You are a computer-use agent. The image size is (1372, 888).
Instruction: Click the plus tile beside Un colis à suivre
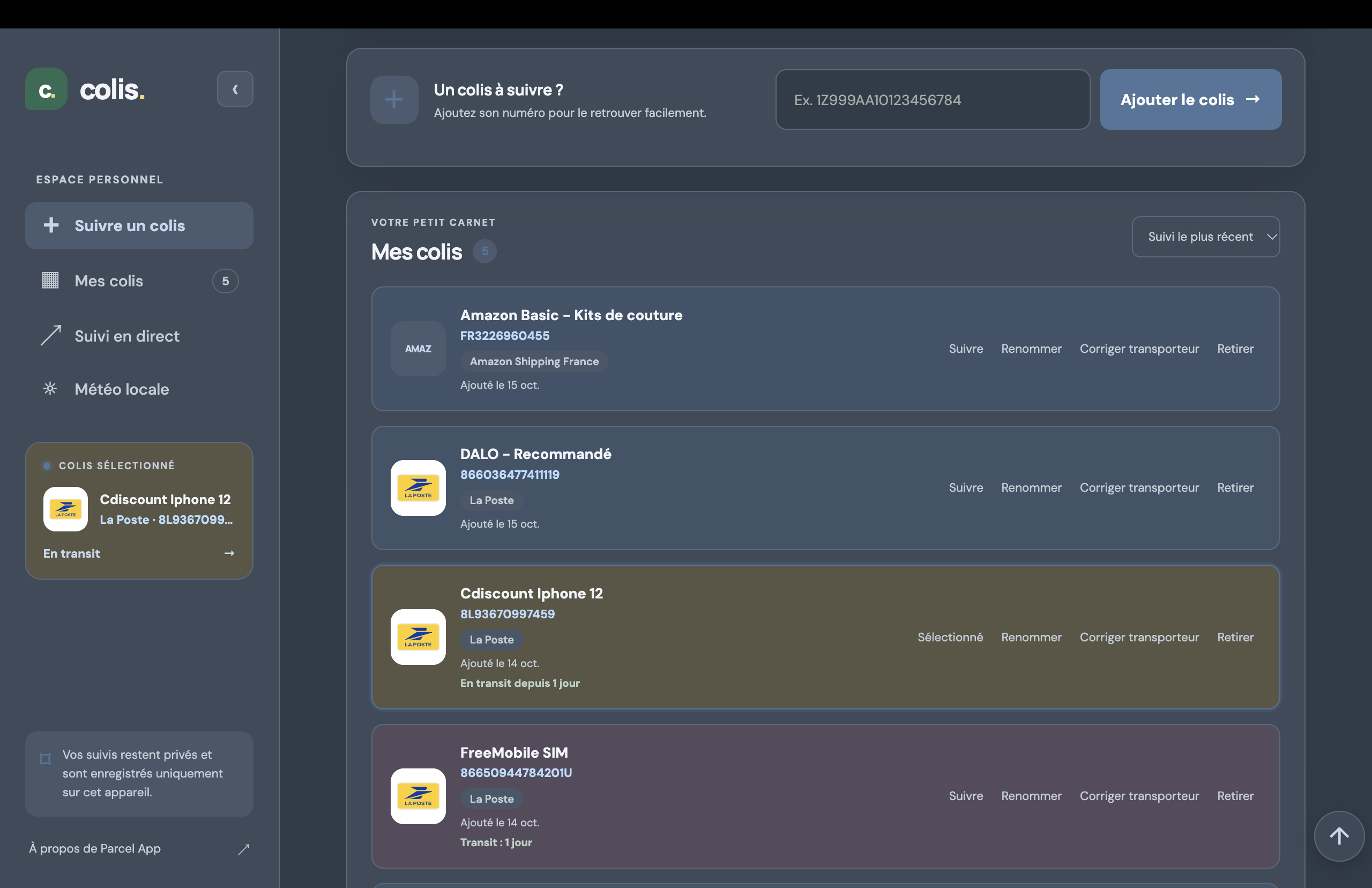pos(394,100)
